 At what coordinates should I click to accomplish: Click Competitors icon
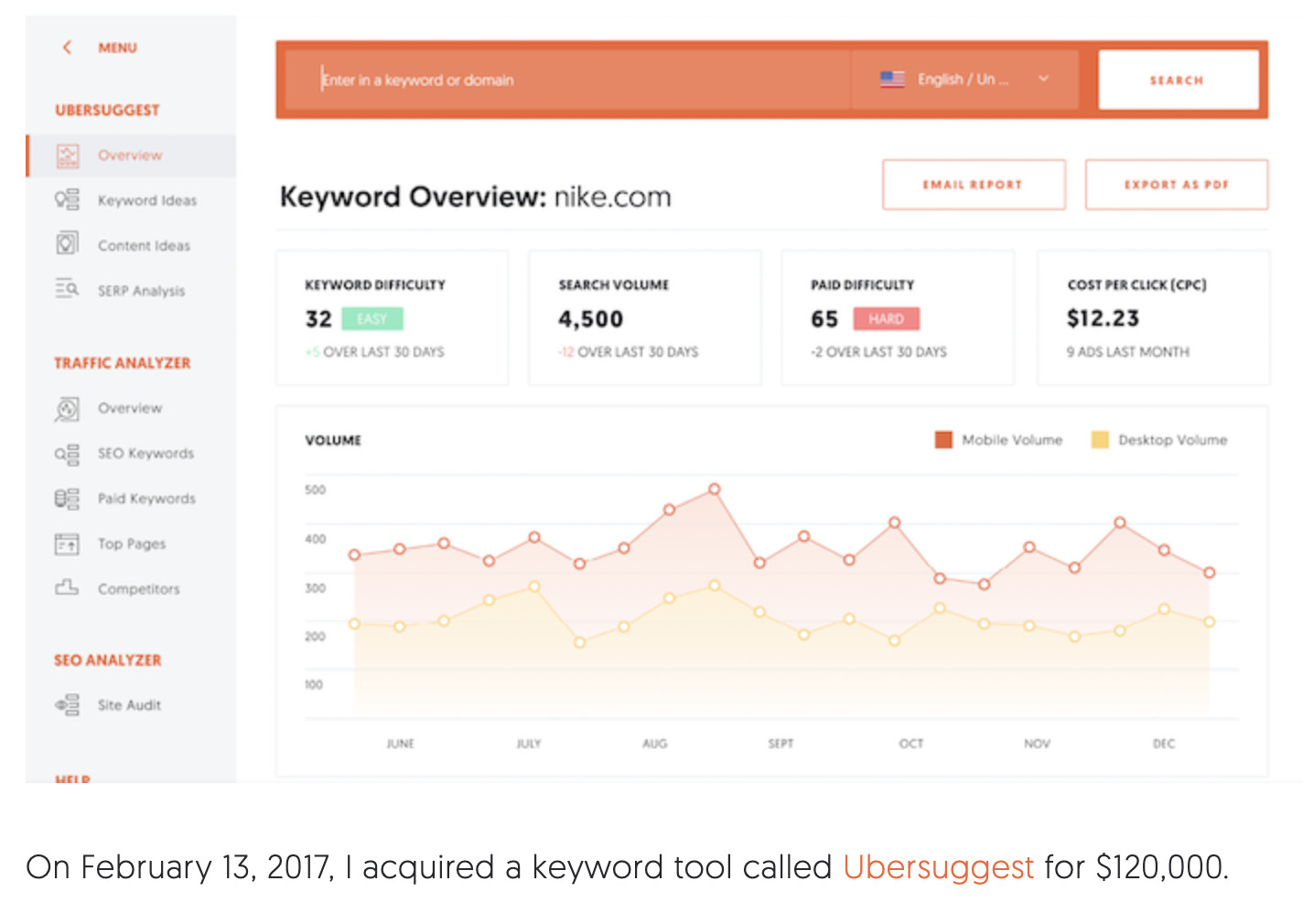click(67, 587)
